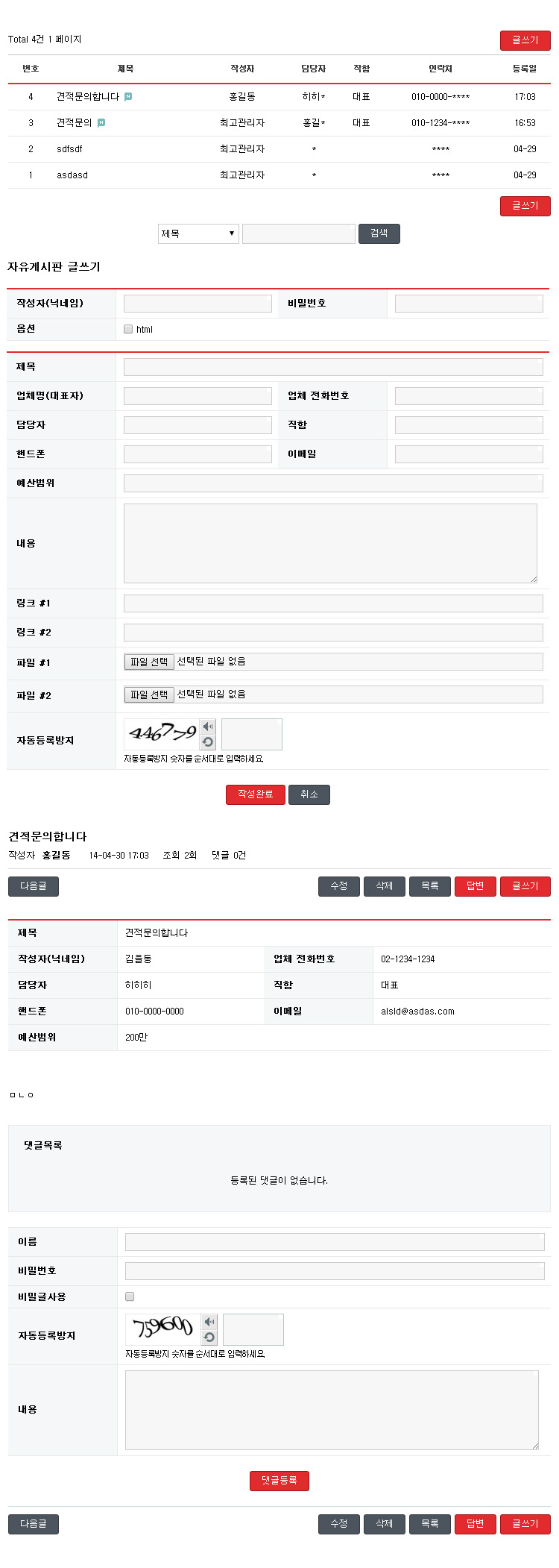Click the write form captcha image
Viewport: 559px width, 1568px height.
pos(162,734)
